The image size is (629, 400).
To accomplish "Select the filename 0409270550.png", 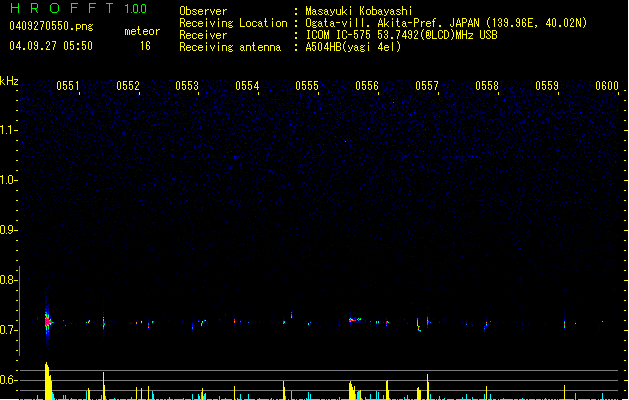I will click(x=51, y=26).
